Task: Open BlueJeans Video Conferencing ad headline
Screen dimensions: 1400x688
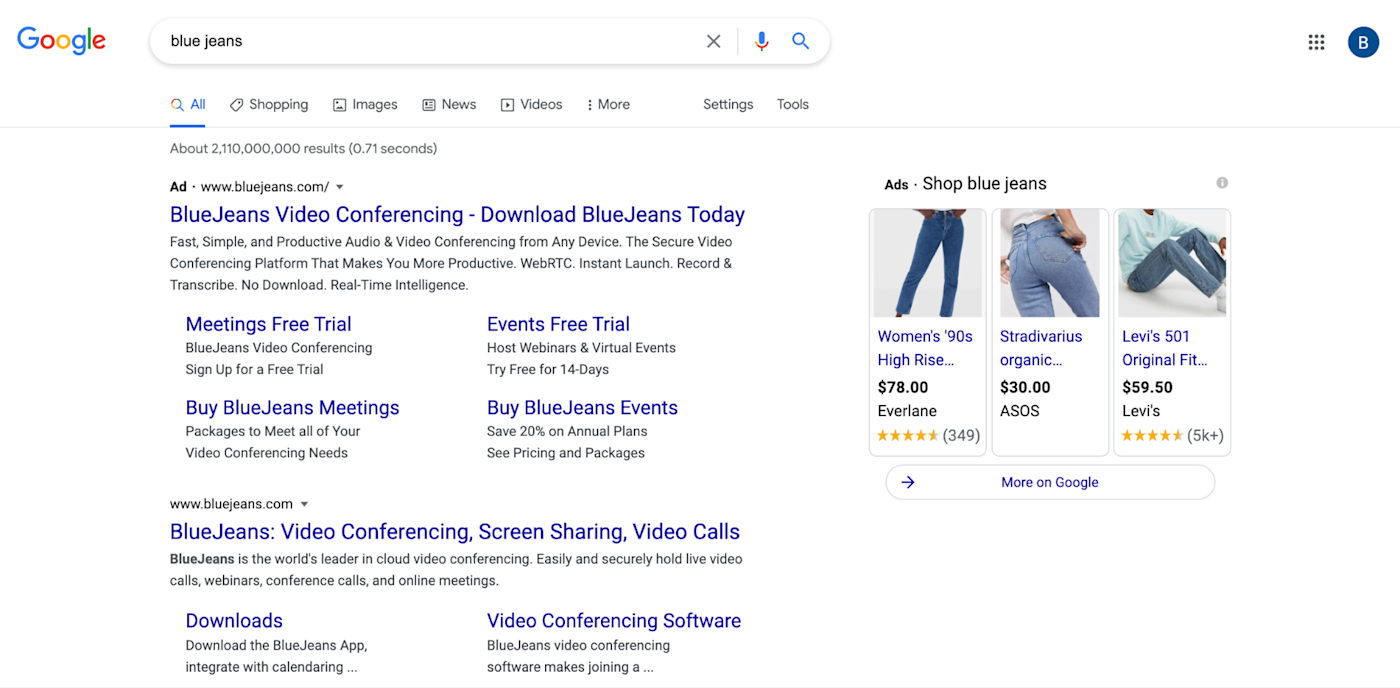Action: coord(457,215)
